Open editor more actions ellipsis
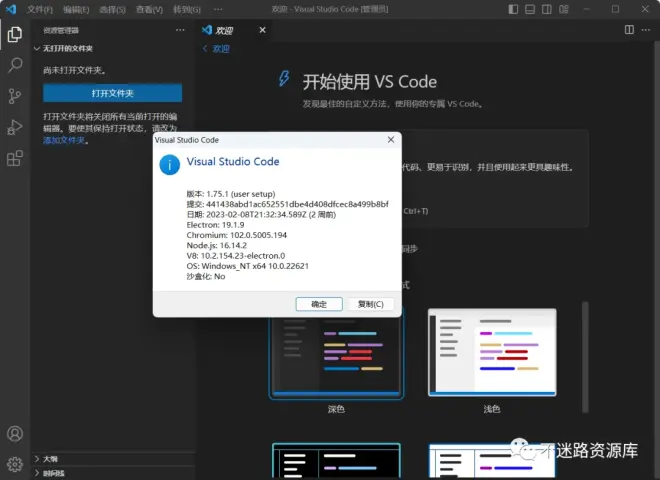The image size is (660, 480). [x=646, y=29]
